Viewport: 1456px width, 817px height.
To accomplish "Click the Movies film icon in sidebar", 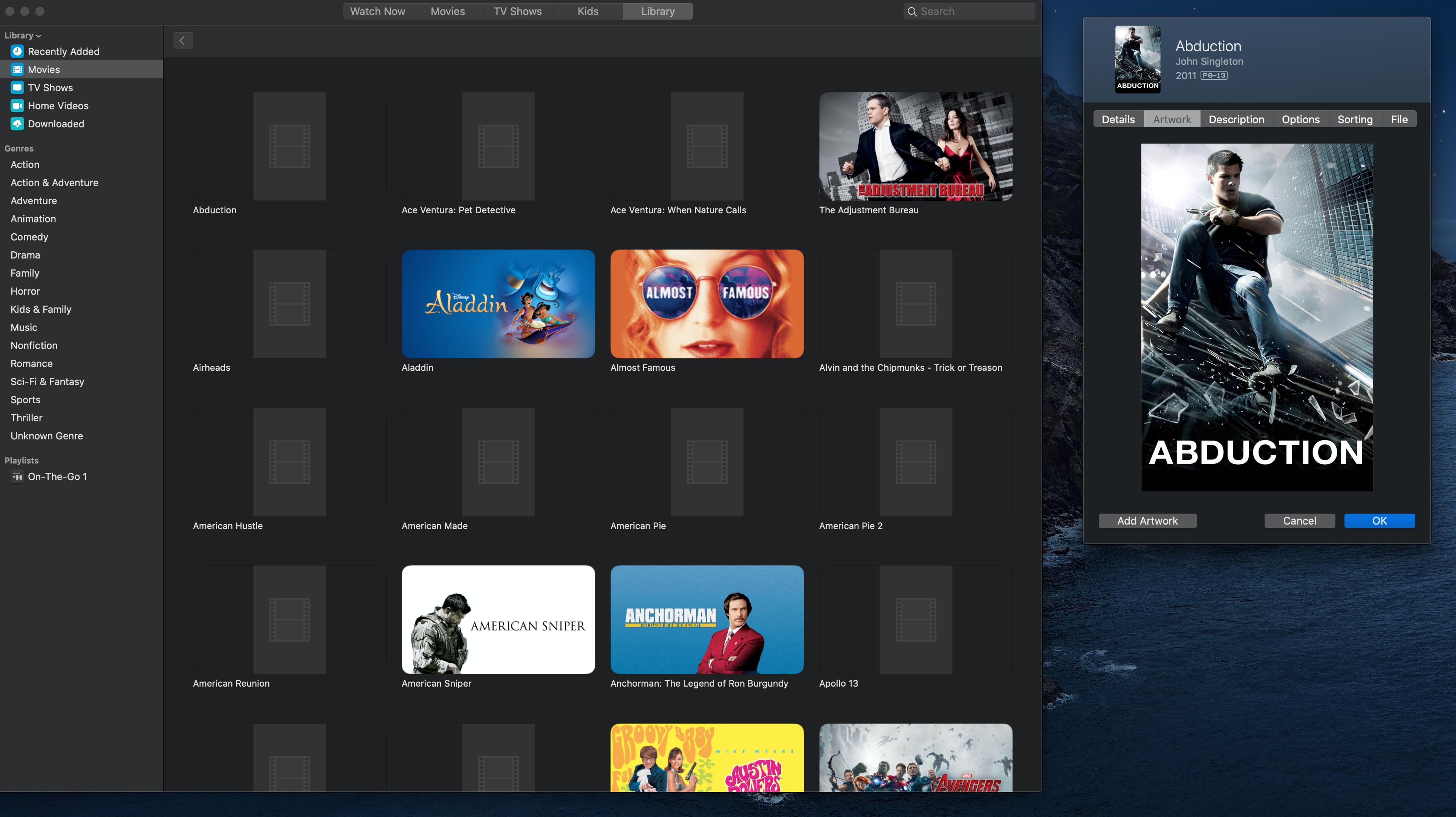I will (x=17, y=70).
